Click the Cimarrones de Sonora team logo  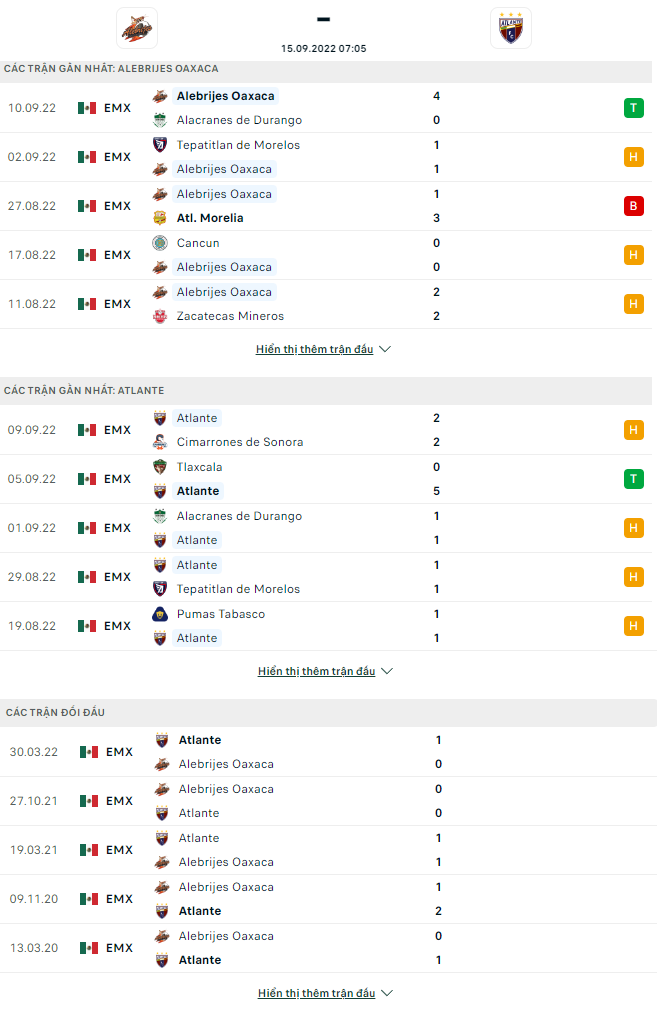tap(160, 442)
